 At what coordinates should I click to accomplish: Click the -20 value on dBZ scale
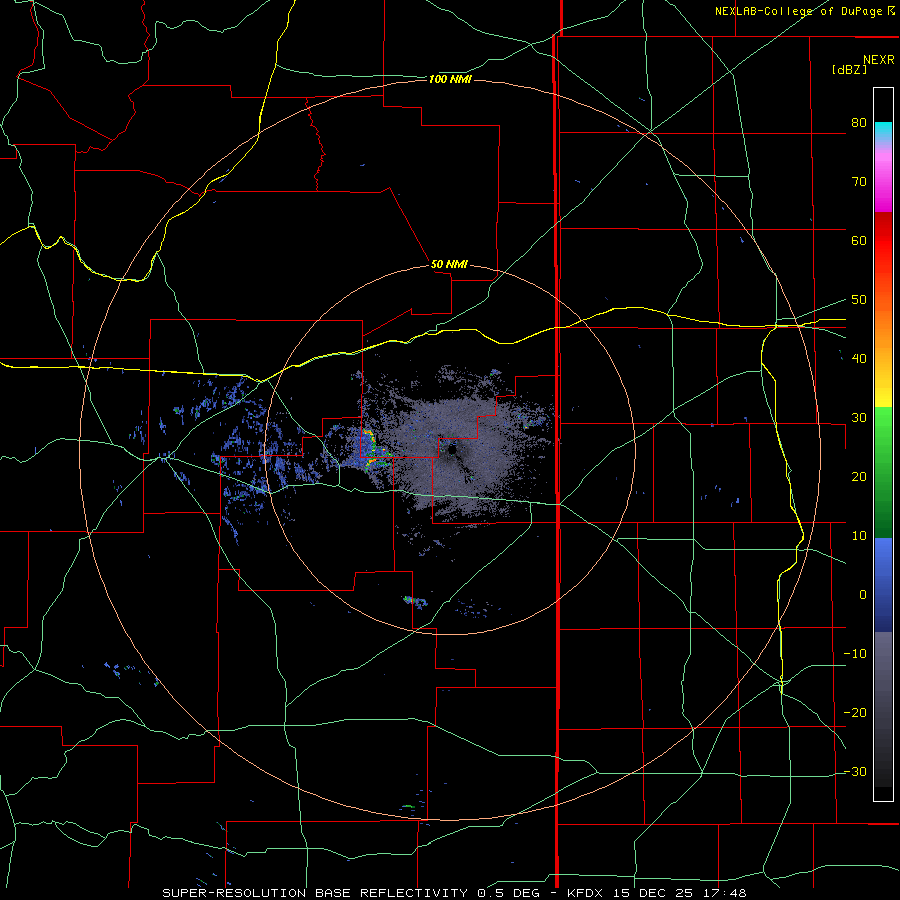(x=855, y=712)
